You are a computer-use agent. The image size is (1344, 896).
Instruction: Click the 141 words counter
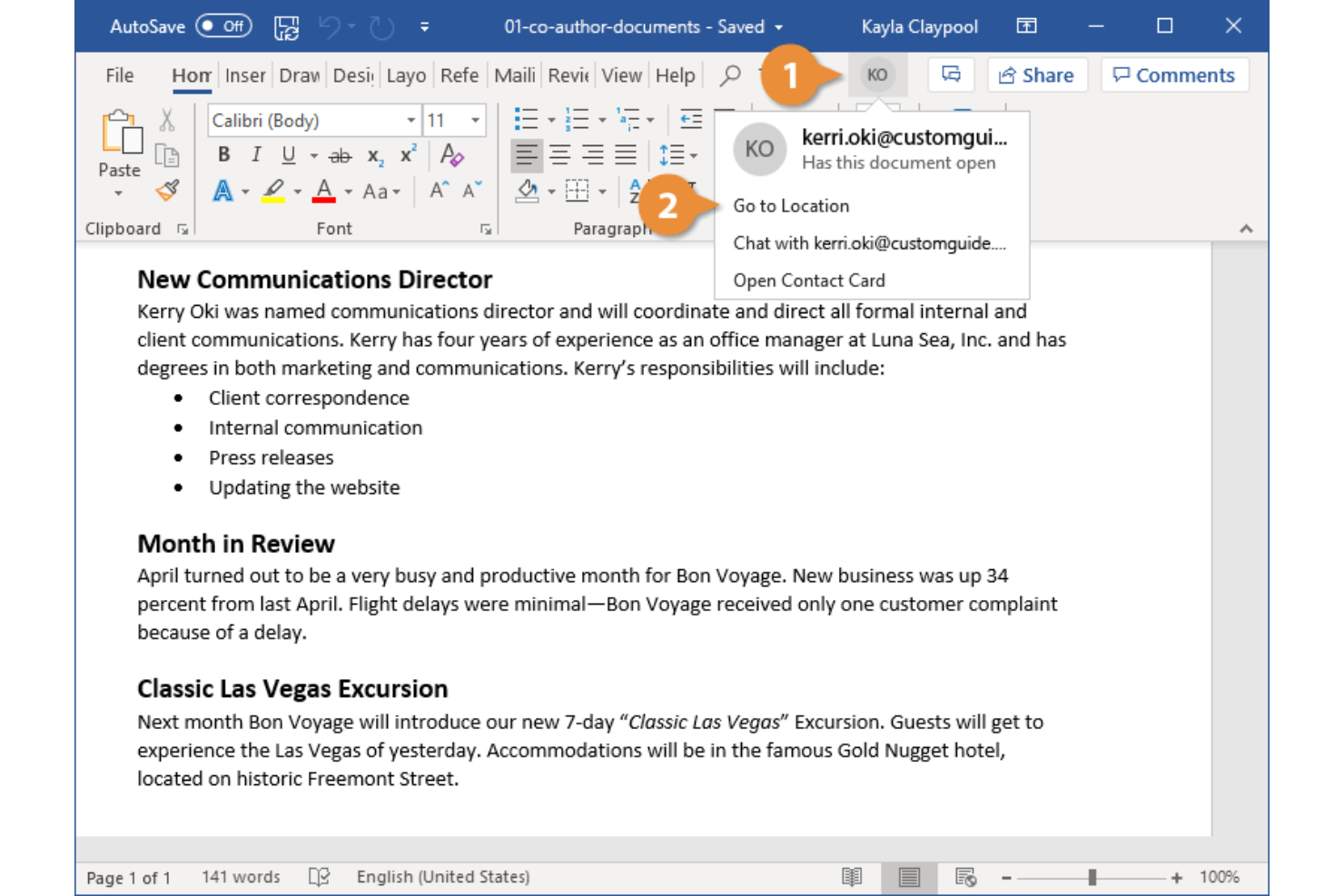pyautogui.click(x=240, y=876)
